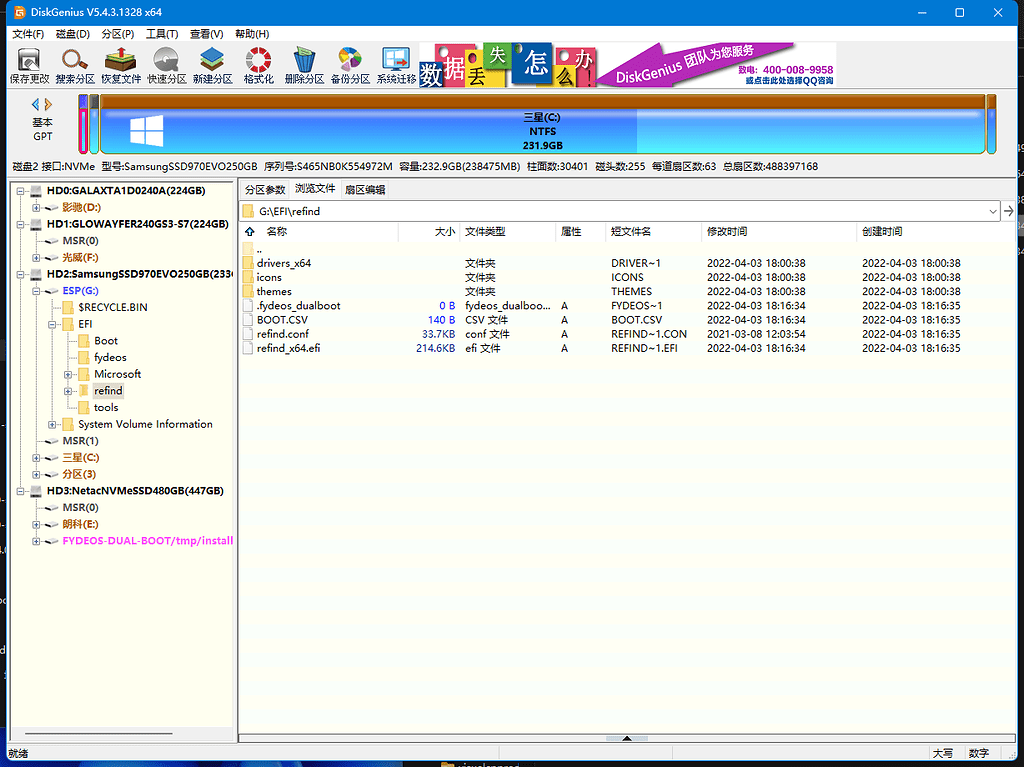The image size is (1024, 767).
Task: Switch to the 扇区编辑 tab
Action: [x=364, y=189]
